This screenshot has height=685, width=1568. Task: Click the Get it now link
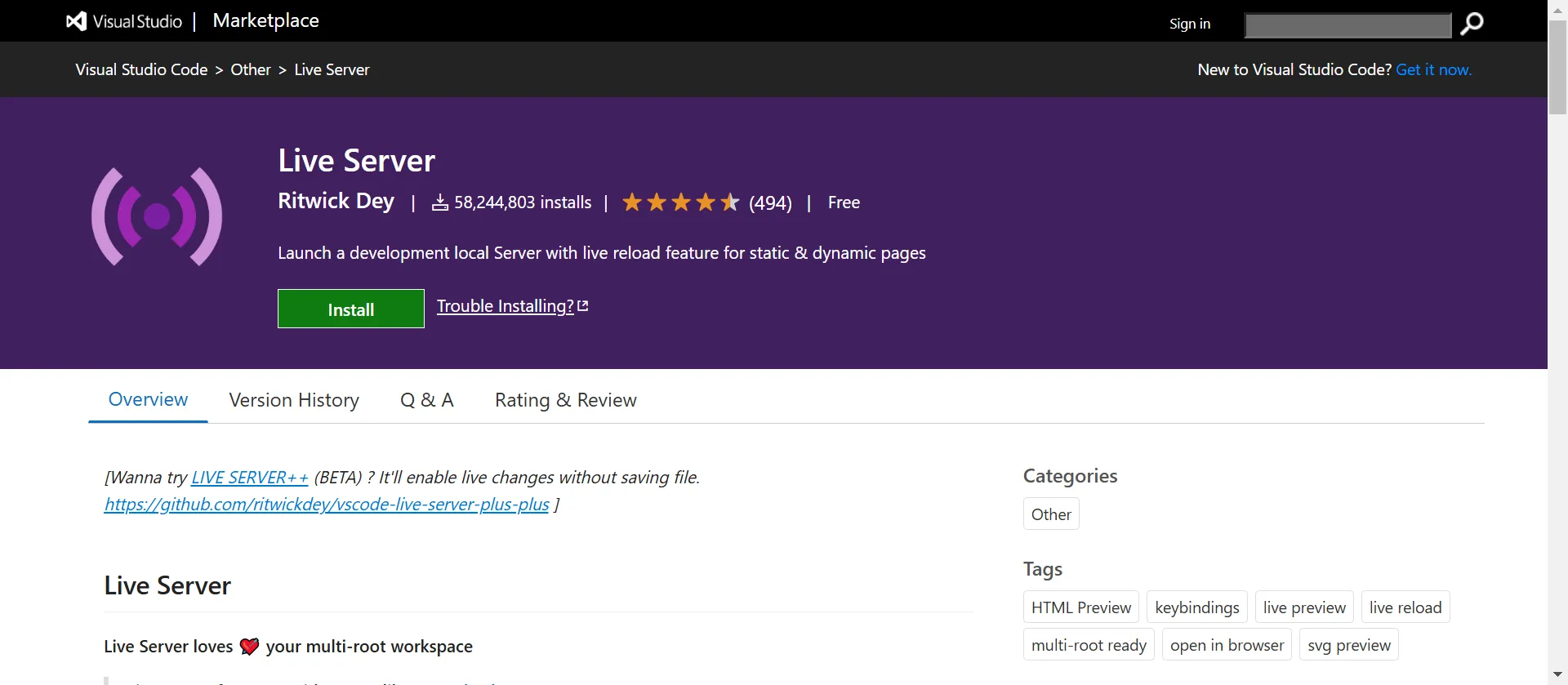(1433, 69)
